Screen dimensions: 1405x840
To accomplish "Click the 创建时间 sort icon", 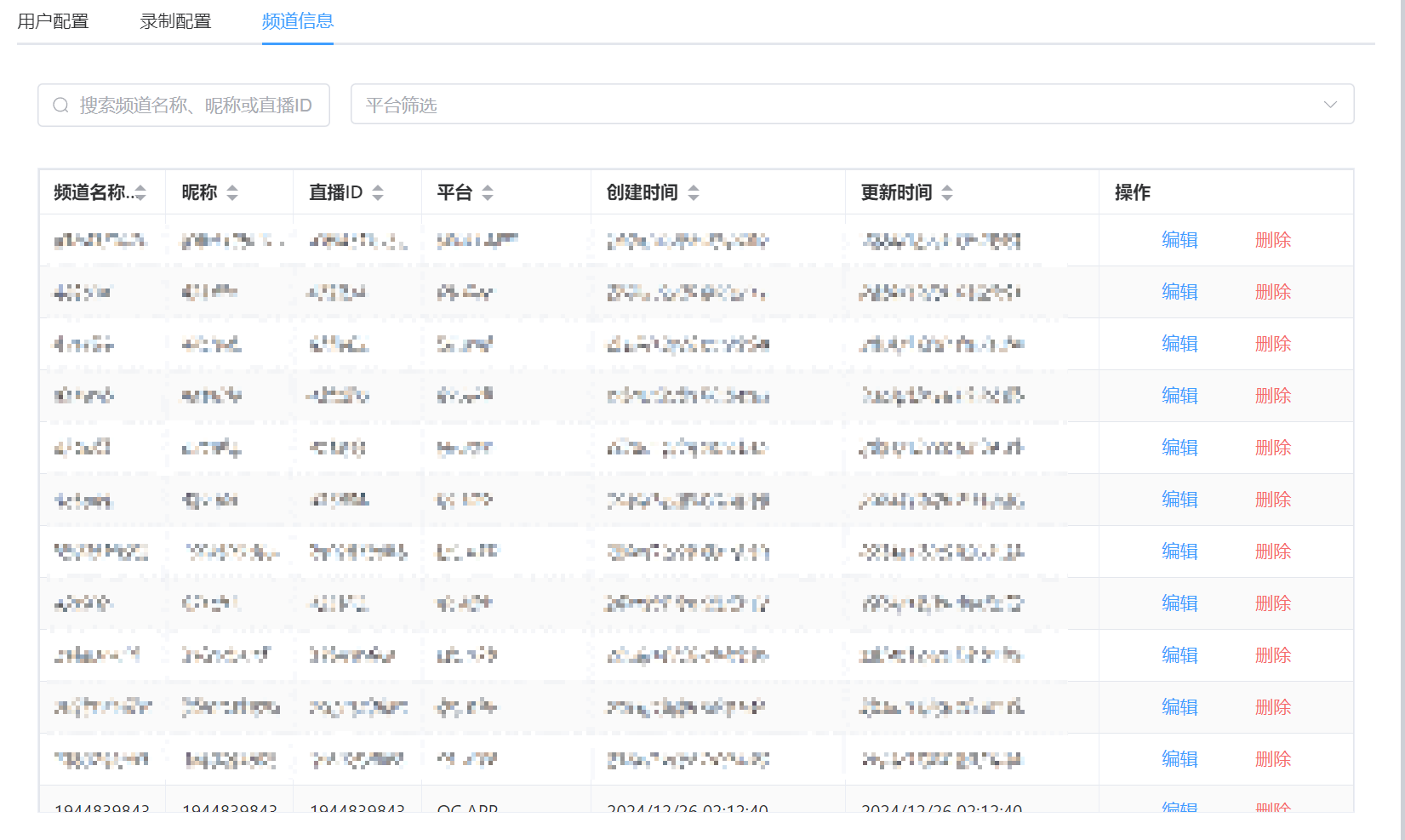I will pyautogui.click(x=694, y=193).
